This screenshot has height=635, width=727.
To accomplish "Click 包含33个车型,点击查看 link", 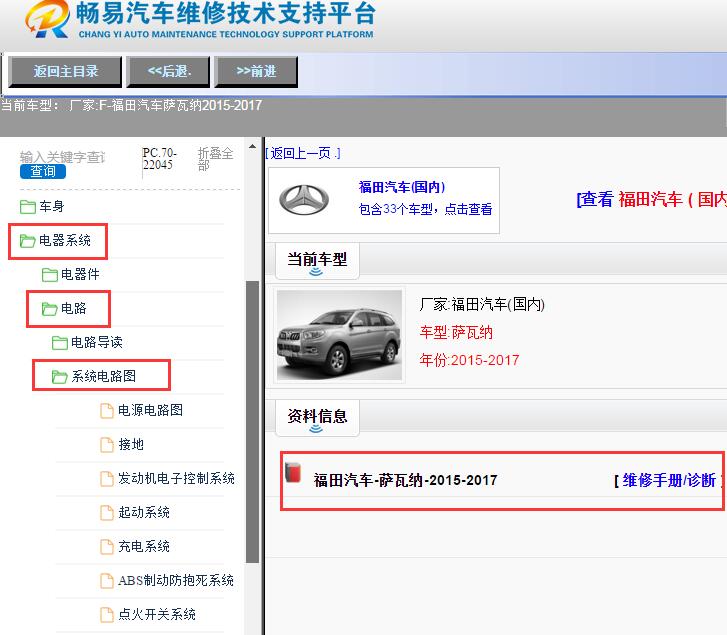I will tap(425, 210).
